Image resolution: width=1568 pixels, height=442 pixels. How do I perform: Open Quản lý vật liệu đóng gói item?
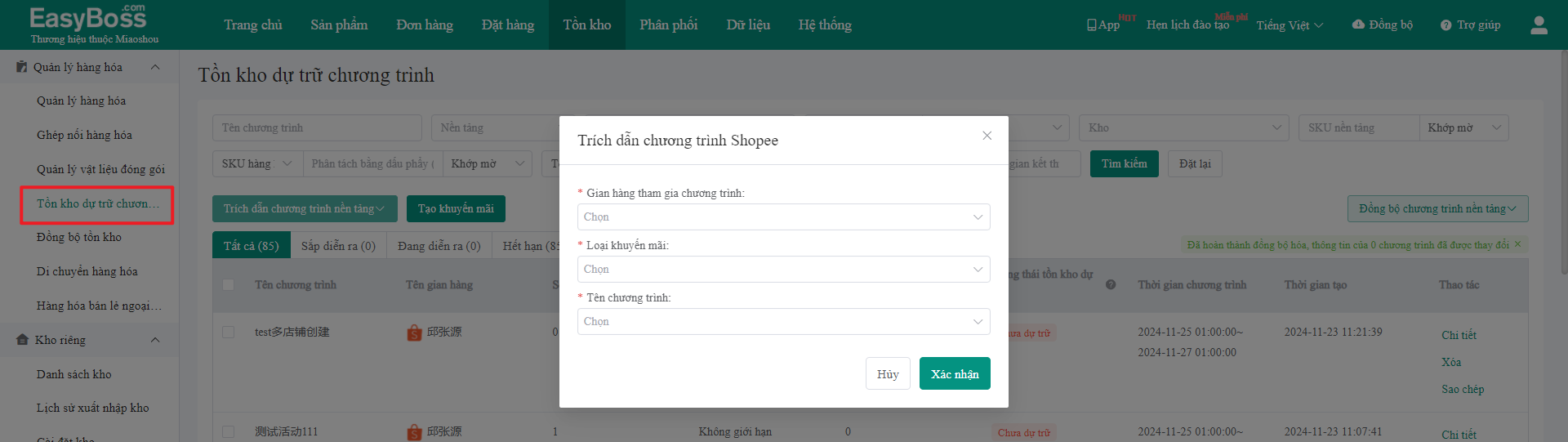click(100, 169)
